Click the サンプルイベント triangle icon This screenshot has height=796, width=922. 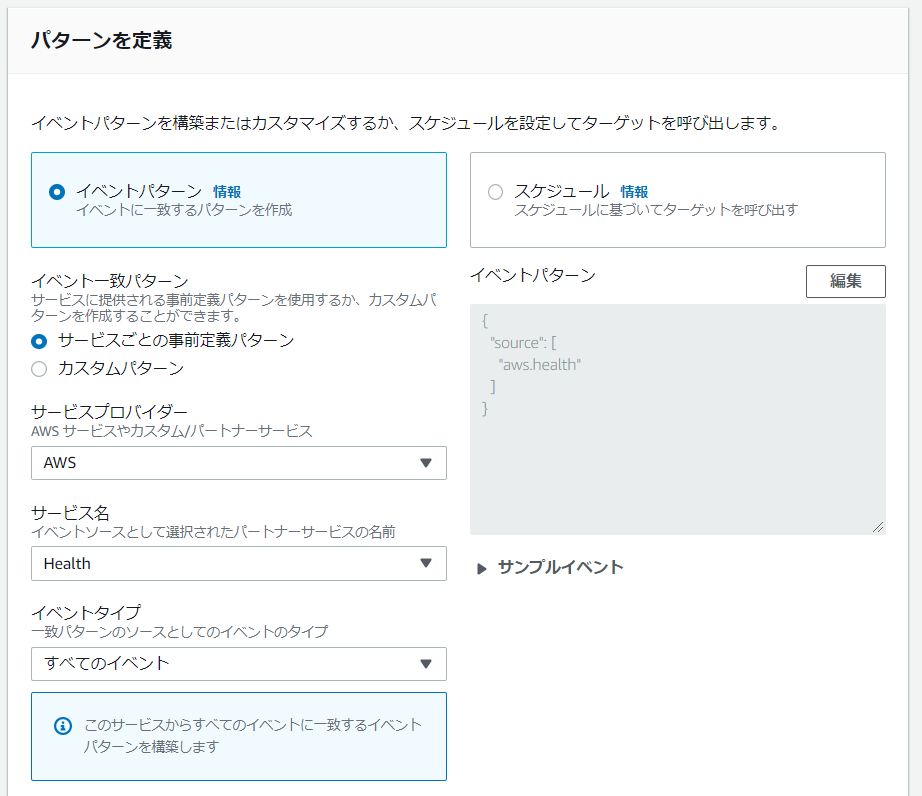(482, 568)
